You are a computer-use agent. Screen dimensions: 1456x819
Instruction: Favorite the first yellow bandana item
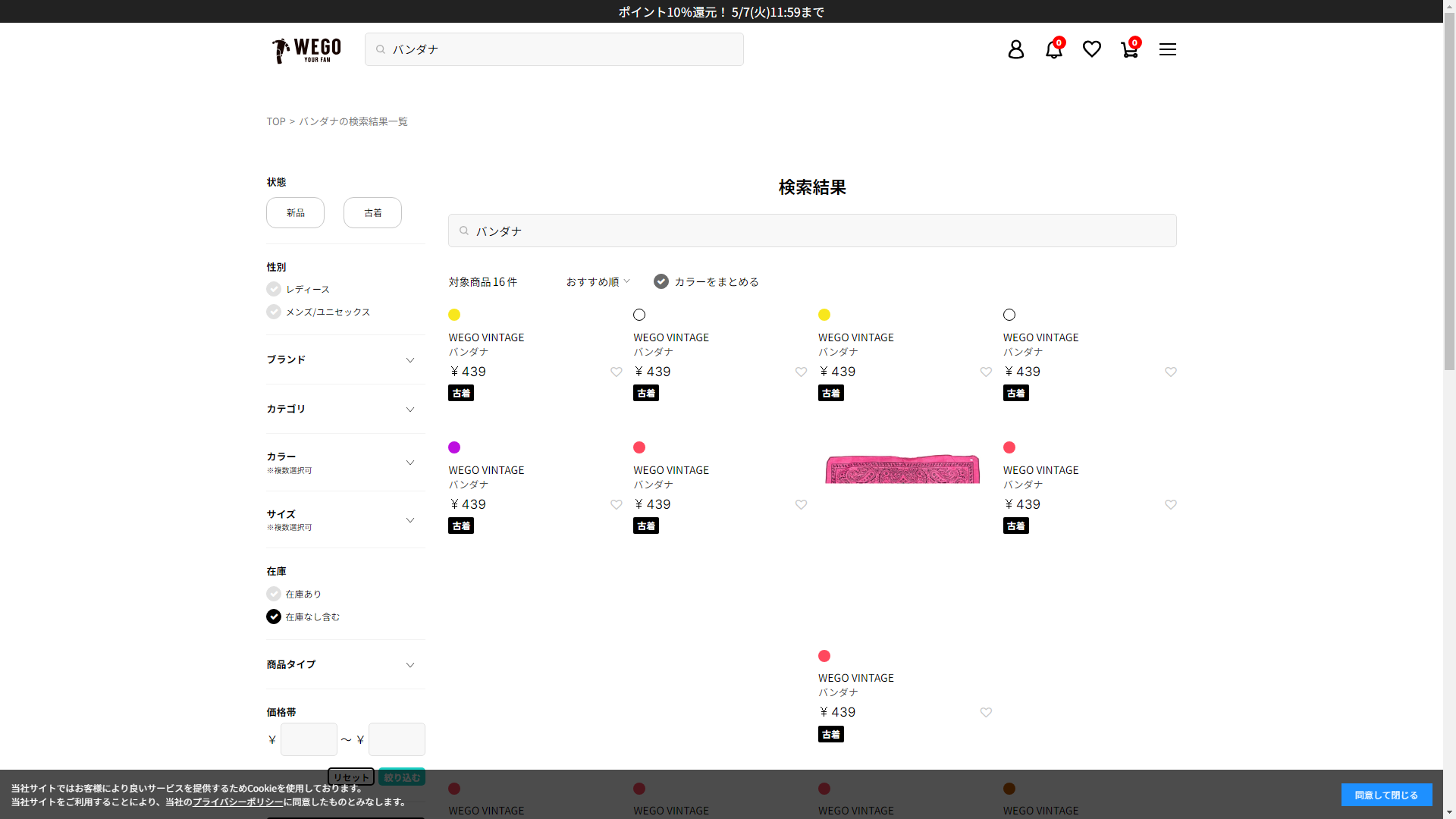616,372
